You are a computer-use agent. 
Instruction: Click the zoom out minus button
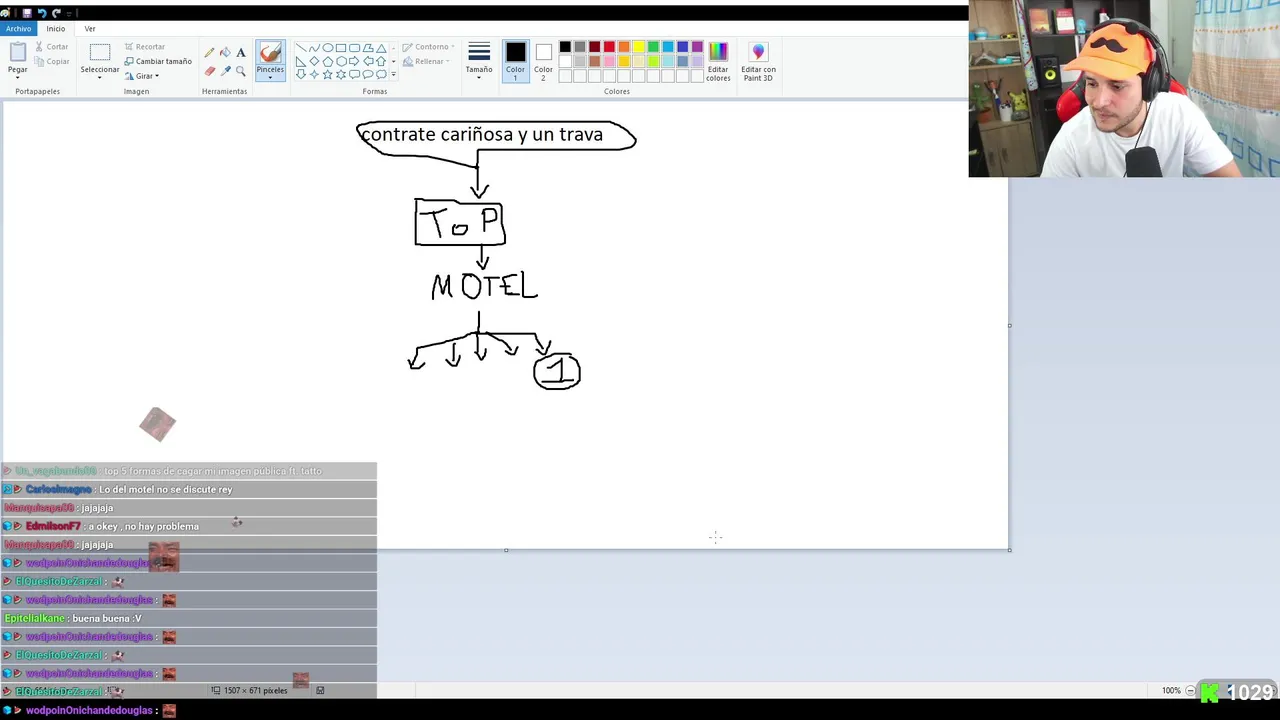click(x=1190, y=691)
